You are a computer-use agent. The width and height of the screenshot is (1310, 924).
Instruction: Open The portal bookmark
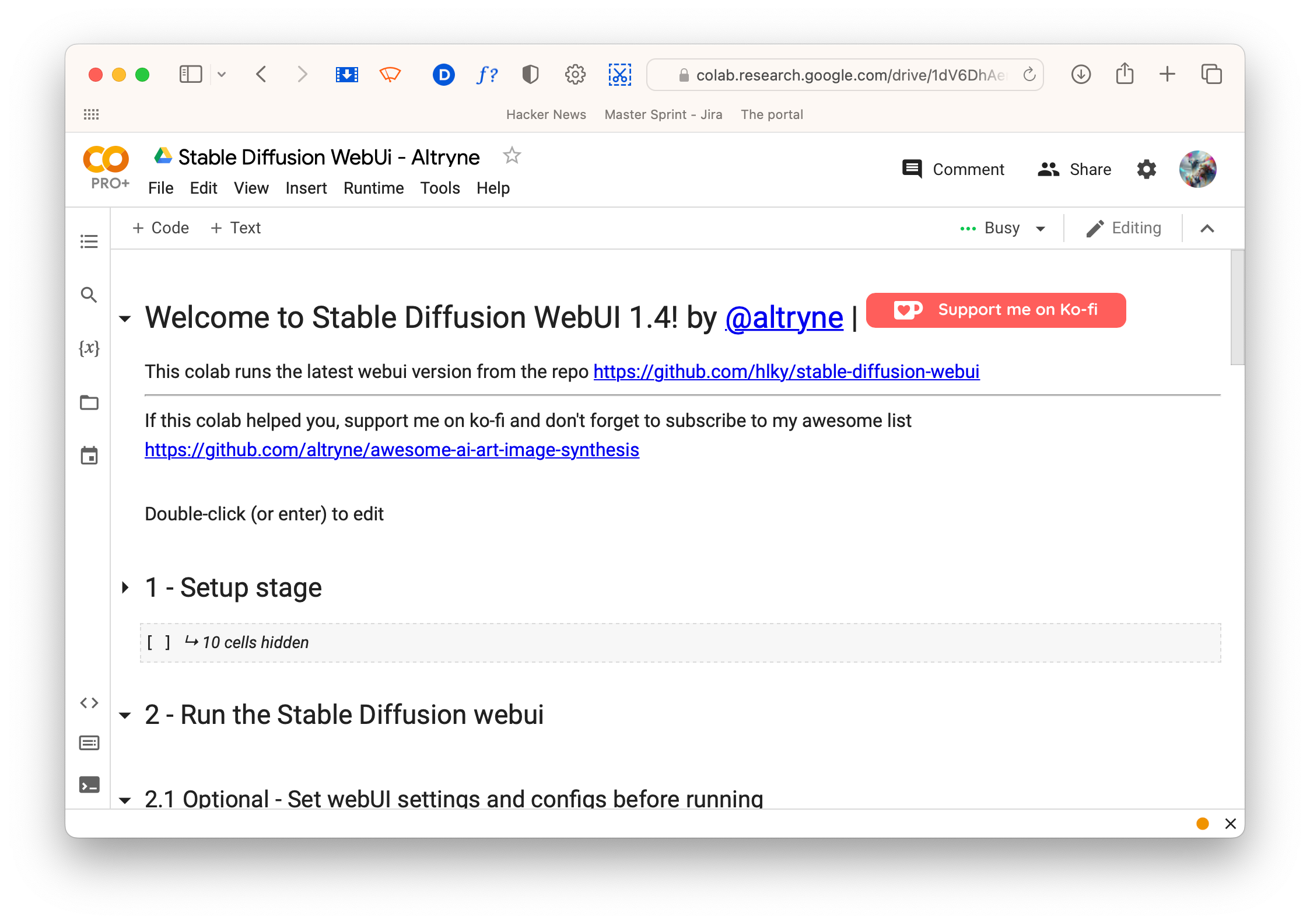pyautogui.click(x=772, y=114)
